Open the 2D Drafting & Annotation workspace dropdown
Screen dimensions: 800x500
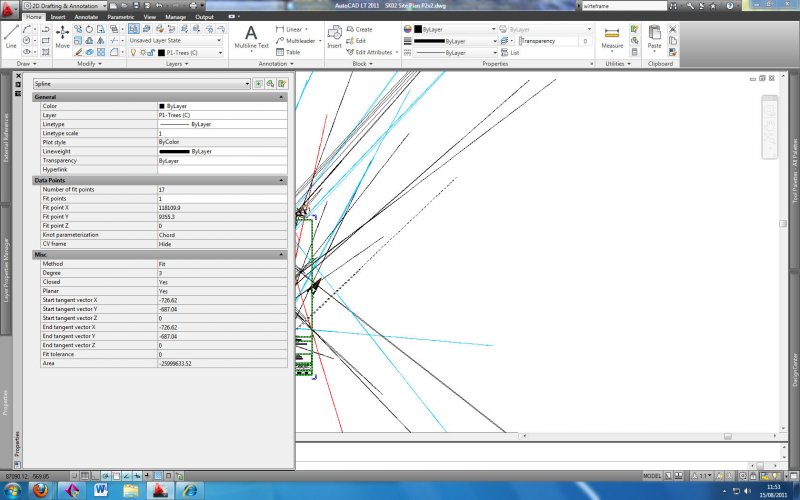point(64,6)
